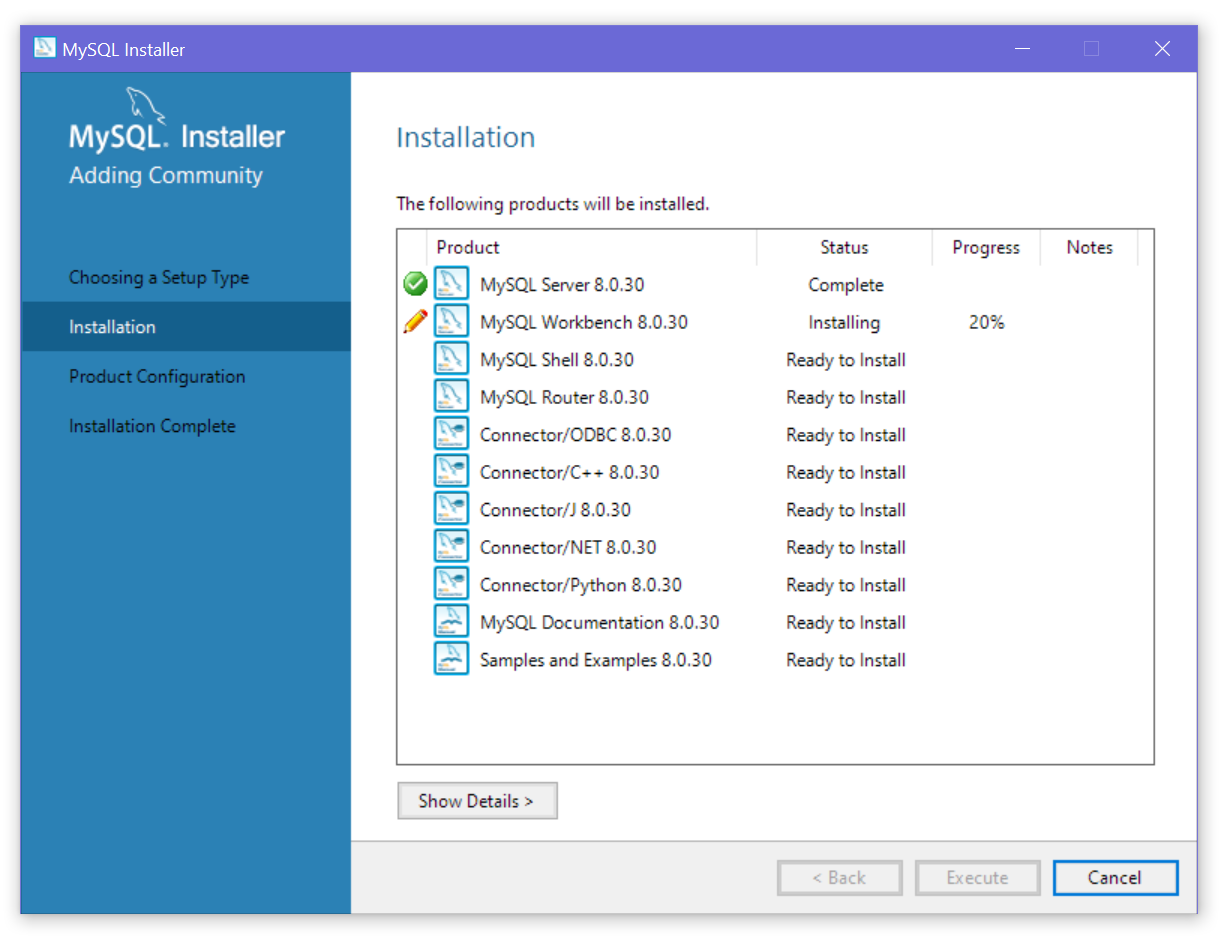Select the MySQL Server 8.0.30 row text

562,285
